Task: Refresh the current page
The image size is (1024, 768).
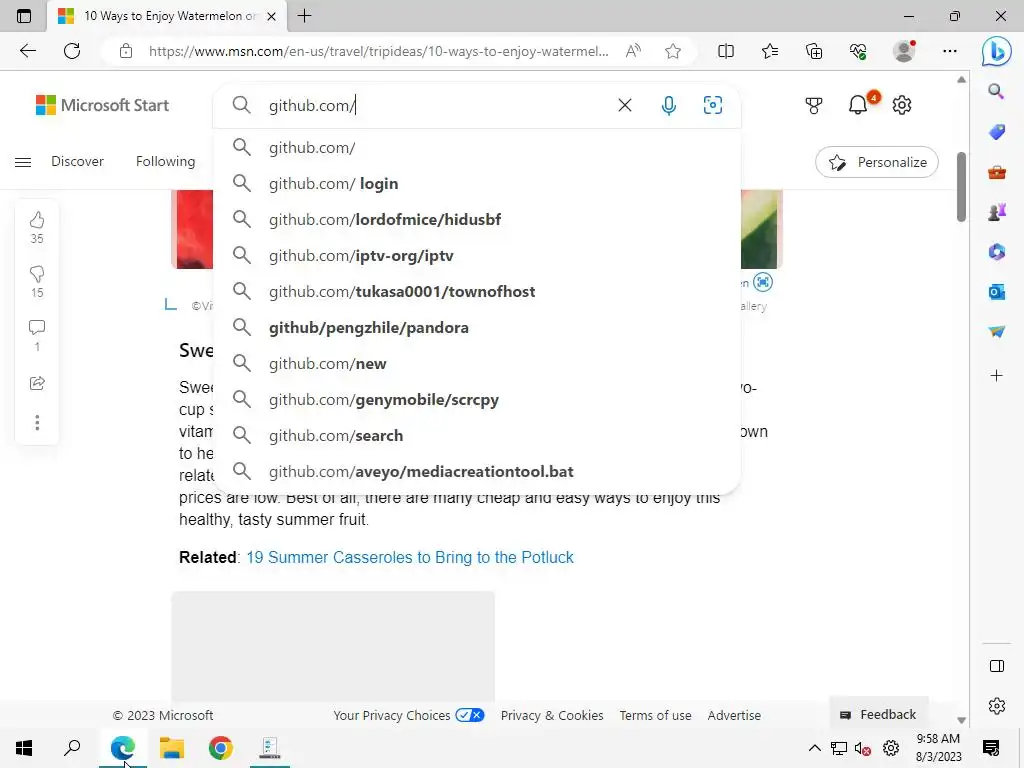Action: [72, 51]
